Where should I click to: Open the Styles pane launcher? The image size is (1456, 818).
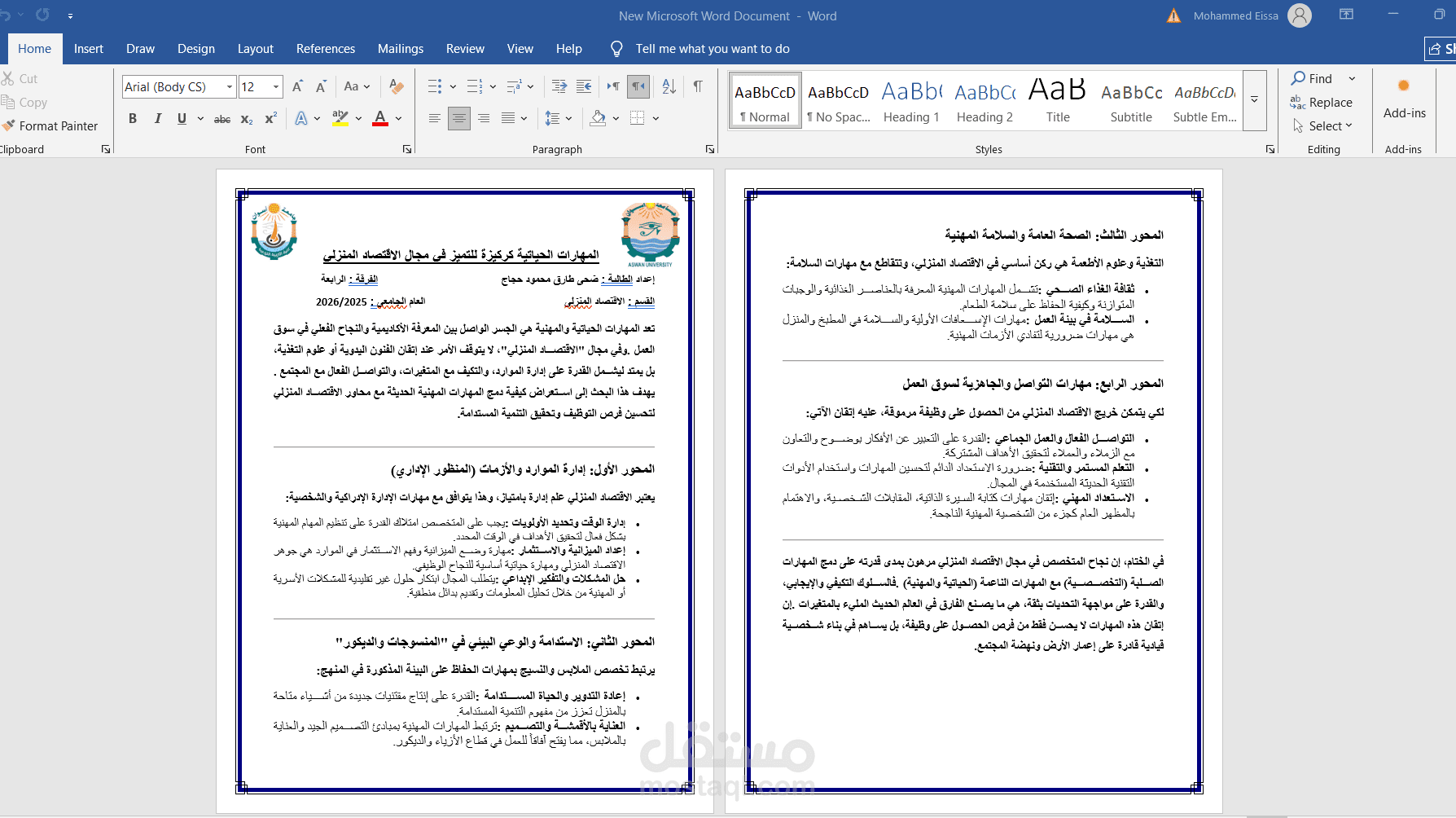click(x=1270, y=149)
